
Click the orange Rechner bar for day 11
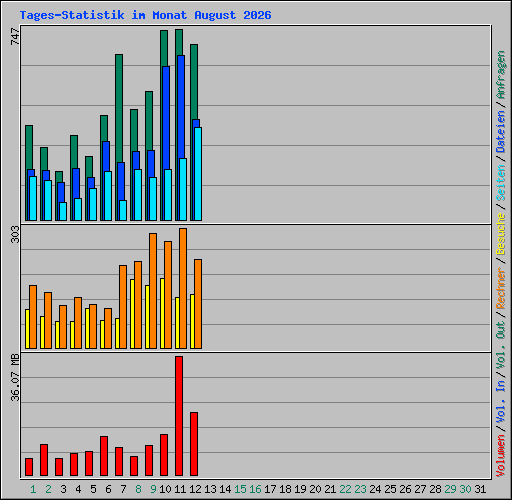(x=183, y=289)
